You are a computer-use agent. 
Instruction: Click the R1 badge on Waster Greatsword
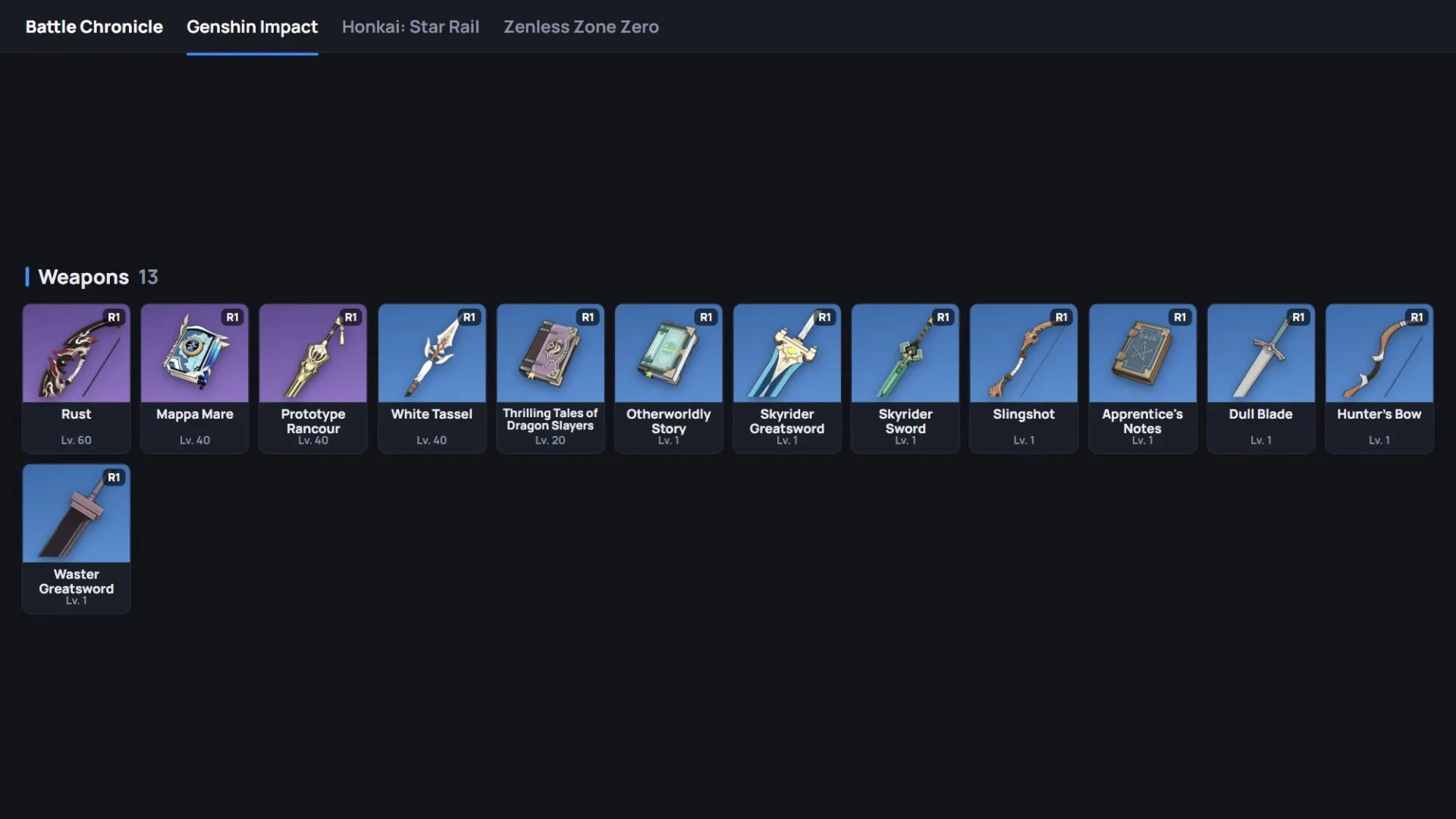tap(114, 477)
